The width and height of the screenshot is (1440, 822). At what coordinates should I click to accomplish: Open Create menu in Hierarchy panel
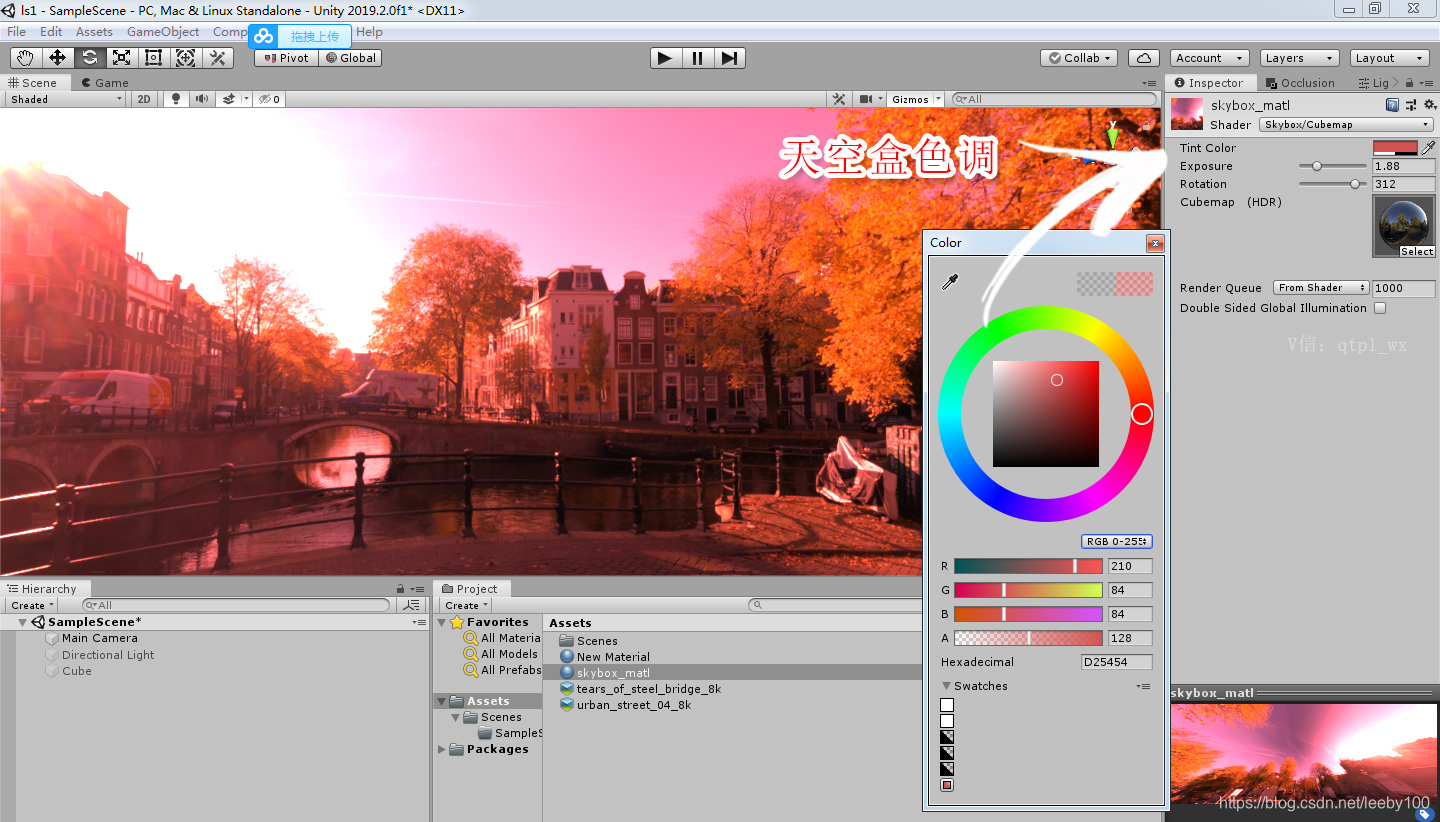pos(32,605)
